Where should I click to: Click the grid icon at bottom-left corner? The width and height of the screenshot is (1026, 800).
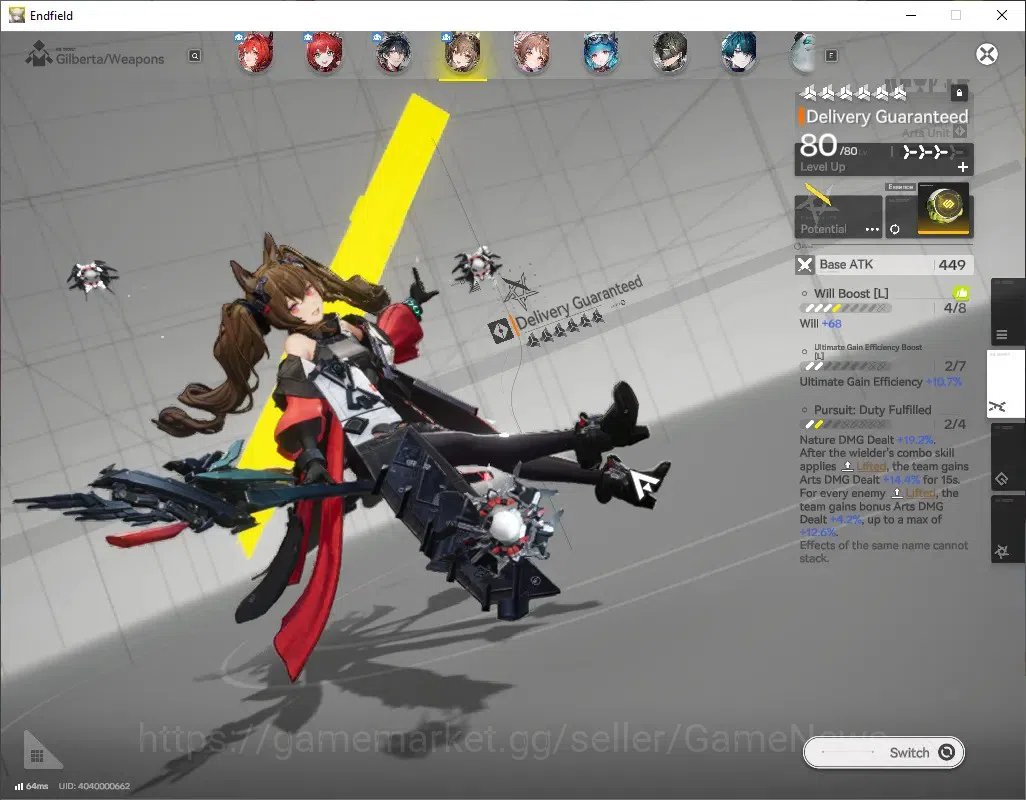click(x=37, y=756)
